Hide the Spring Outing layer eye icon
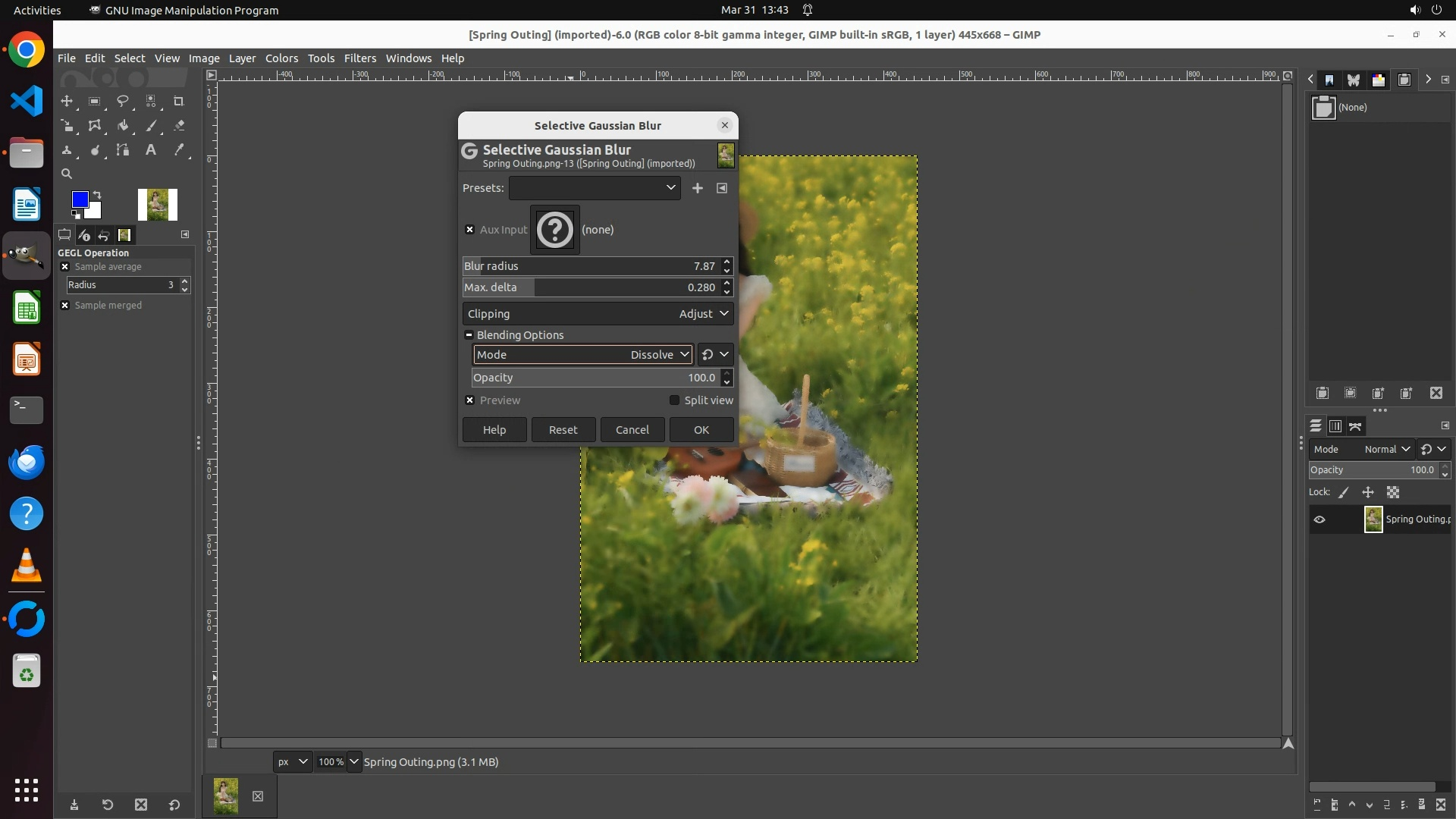The width and height of the screenshot is (1456, 819). [x=1319, y=519]
